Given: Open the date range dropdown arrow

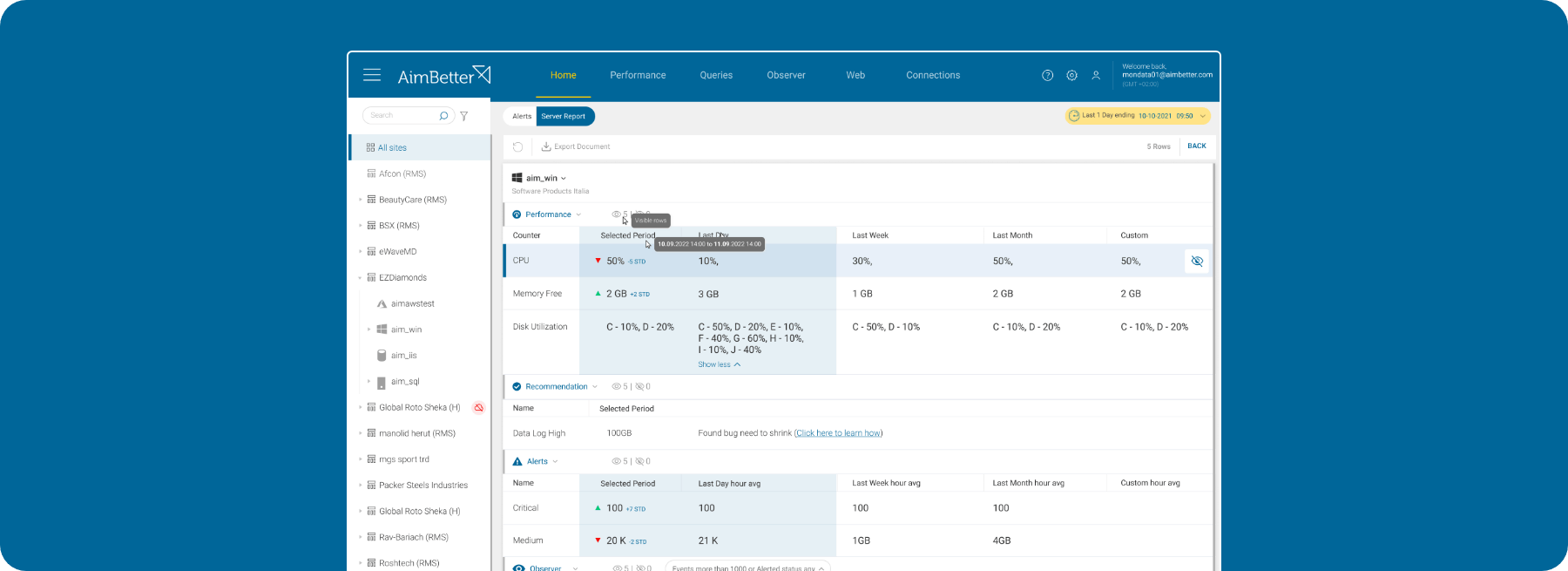Looking at the screenshot, I should 1203,116.
